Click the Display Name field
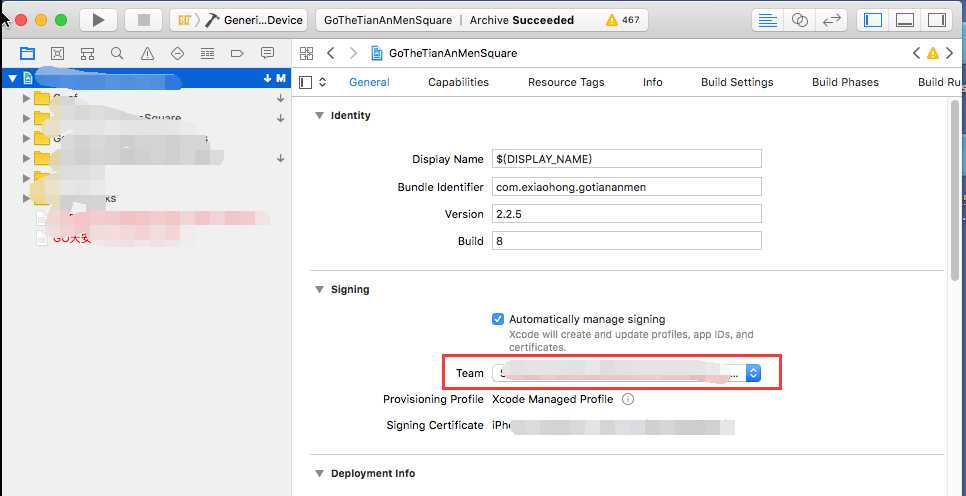This screenshot has width=966, height=496. (627, 158)
